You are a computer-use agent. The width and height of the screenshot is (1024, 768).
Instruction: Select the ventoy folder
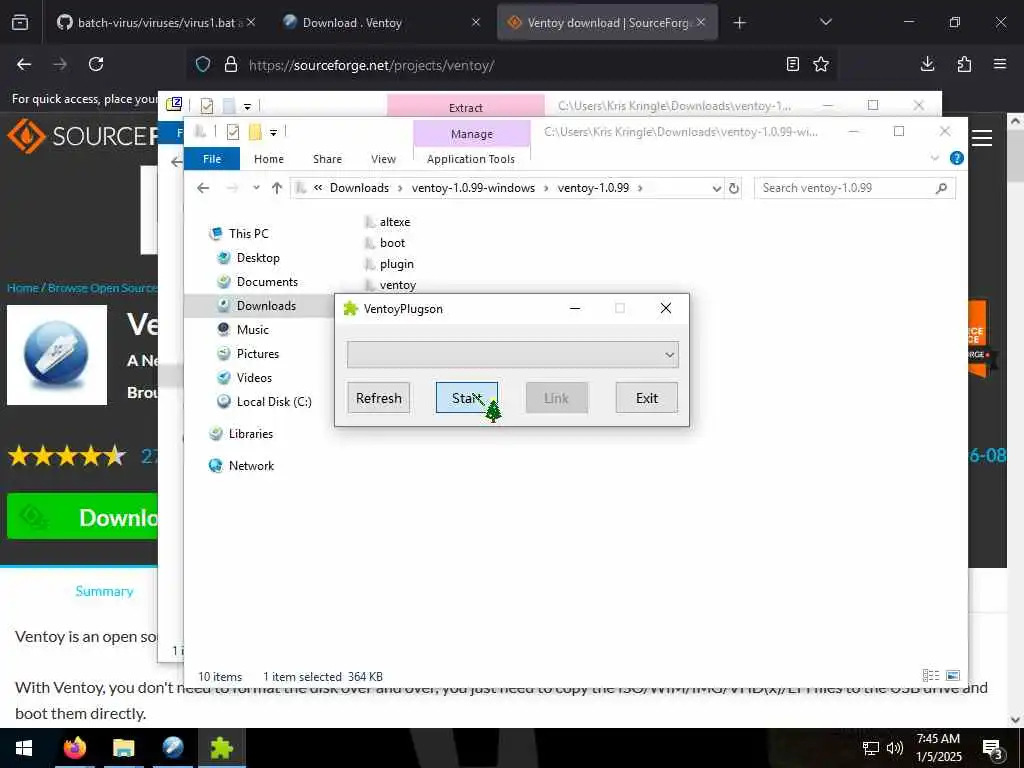(x=397, y=285)
